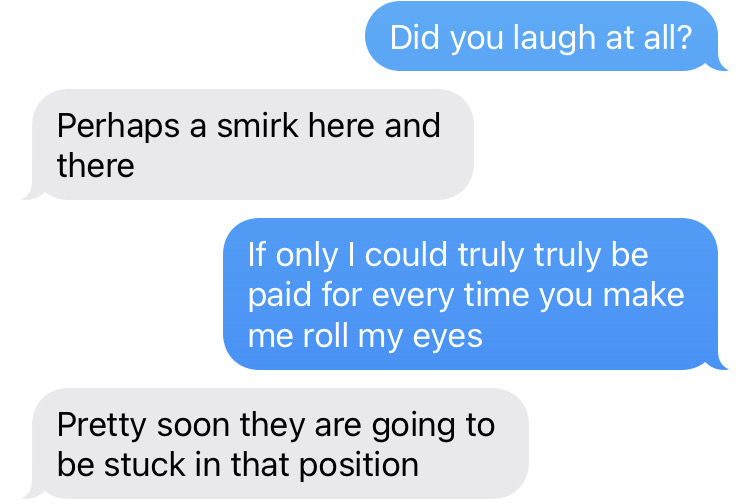Click the word "roll" in the sent message
The image size is (750, 504).
click(323, 335)
